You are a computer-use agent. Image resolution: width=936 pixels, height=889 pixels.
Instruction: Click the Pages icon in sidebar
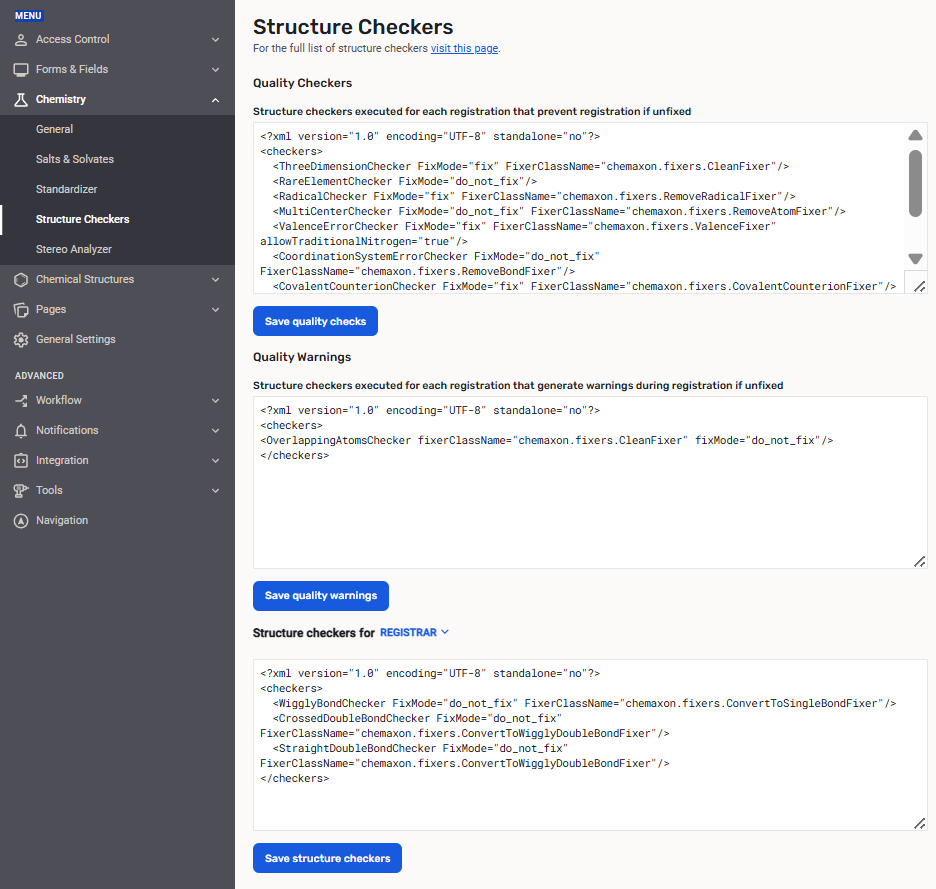21,310
